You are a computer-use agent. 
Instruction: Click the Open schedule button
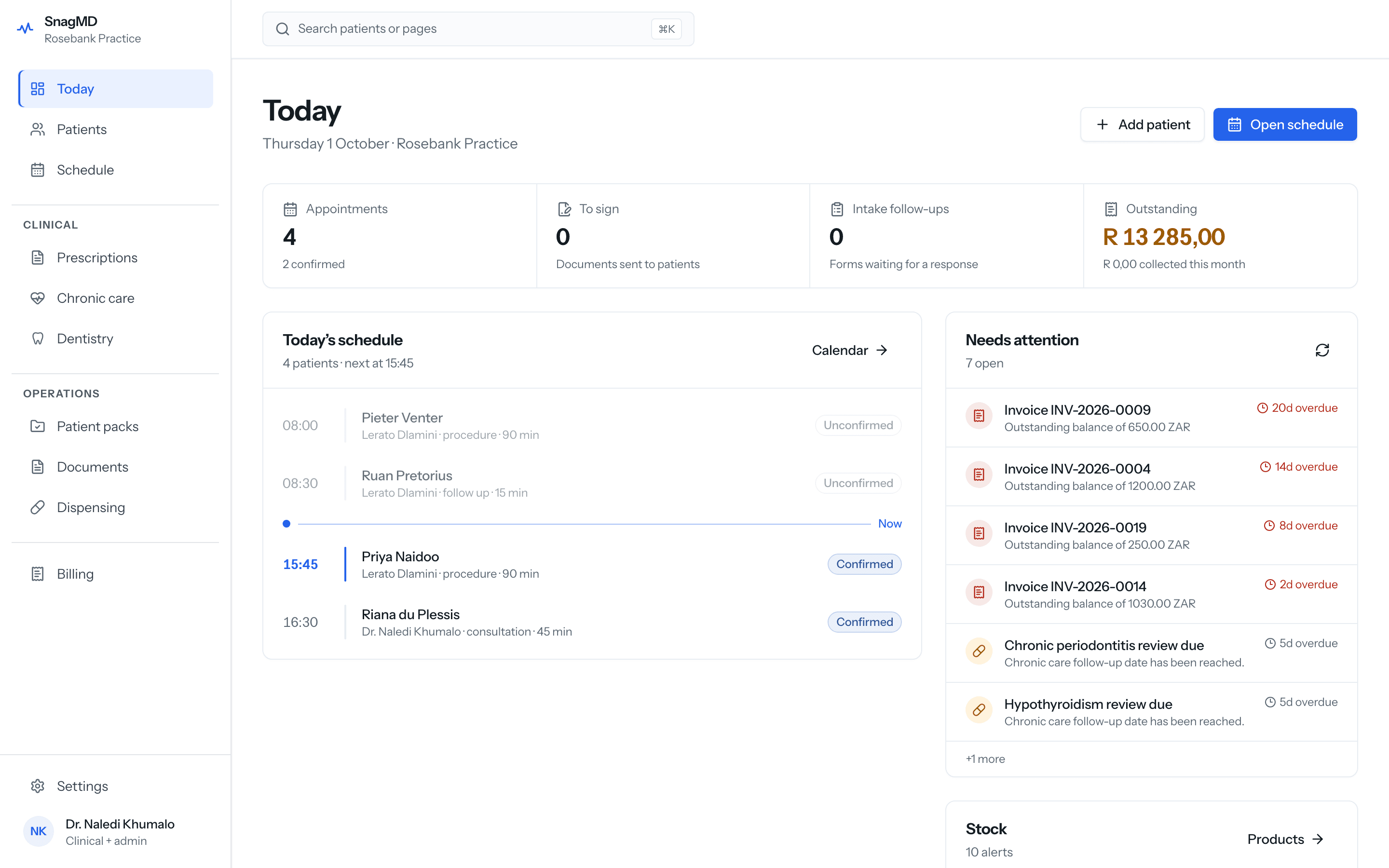1285,124
